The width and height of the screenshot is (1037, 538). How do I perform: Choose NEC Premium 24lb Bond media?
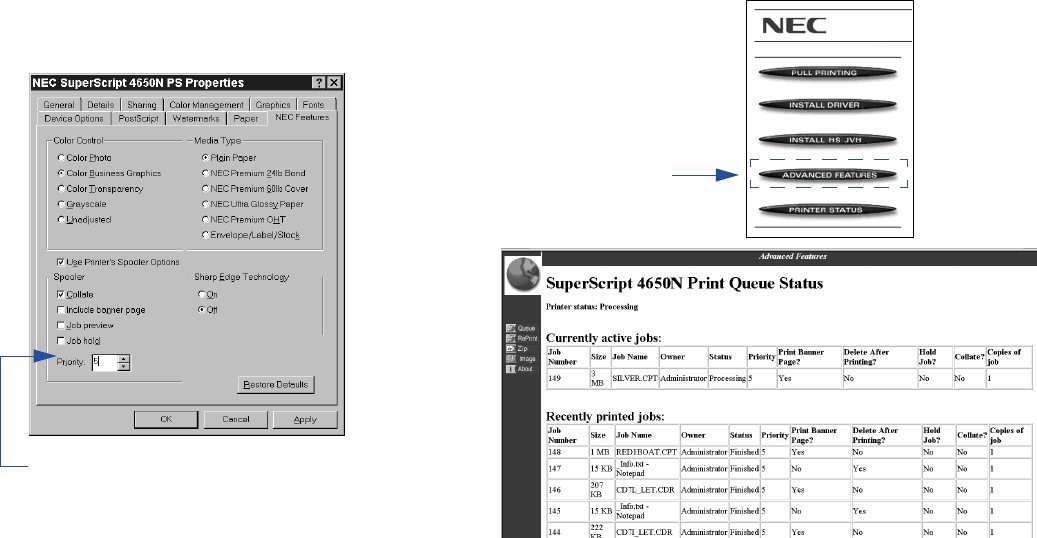205,173
